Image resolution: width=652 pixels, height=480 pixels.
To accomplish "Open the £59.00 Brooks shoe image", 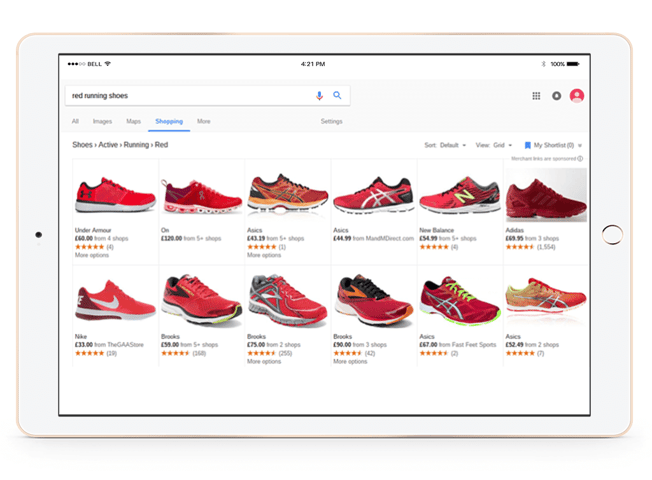I will (x=202, y=299).
